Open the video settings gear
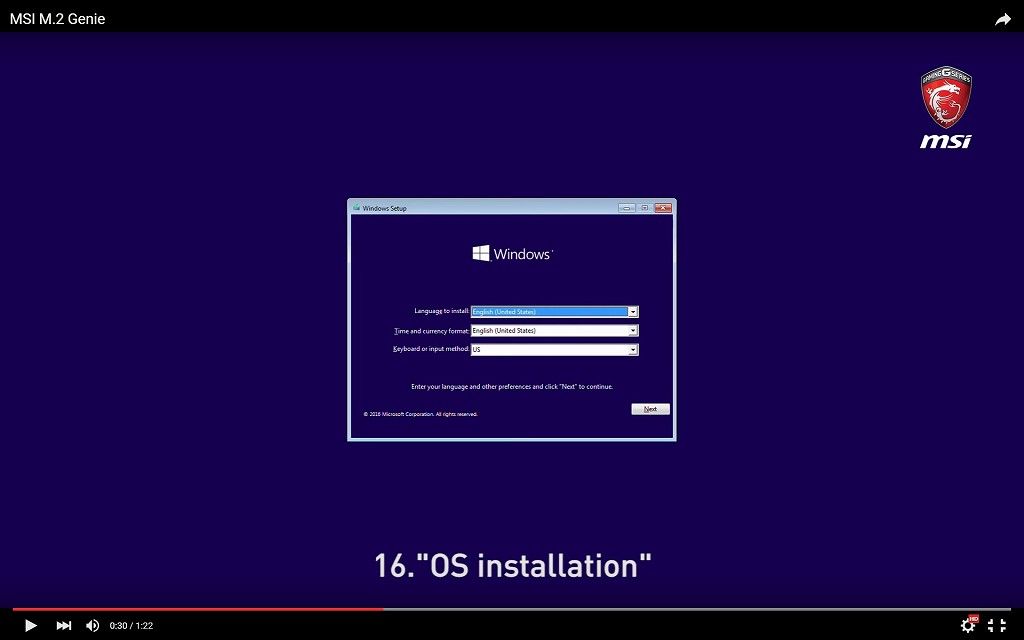This screenshot has width=1024, height=640. 968,626
